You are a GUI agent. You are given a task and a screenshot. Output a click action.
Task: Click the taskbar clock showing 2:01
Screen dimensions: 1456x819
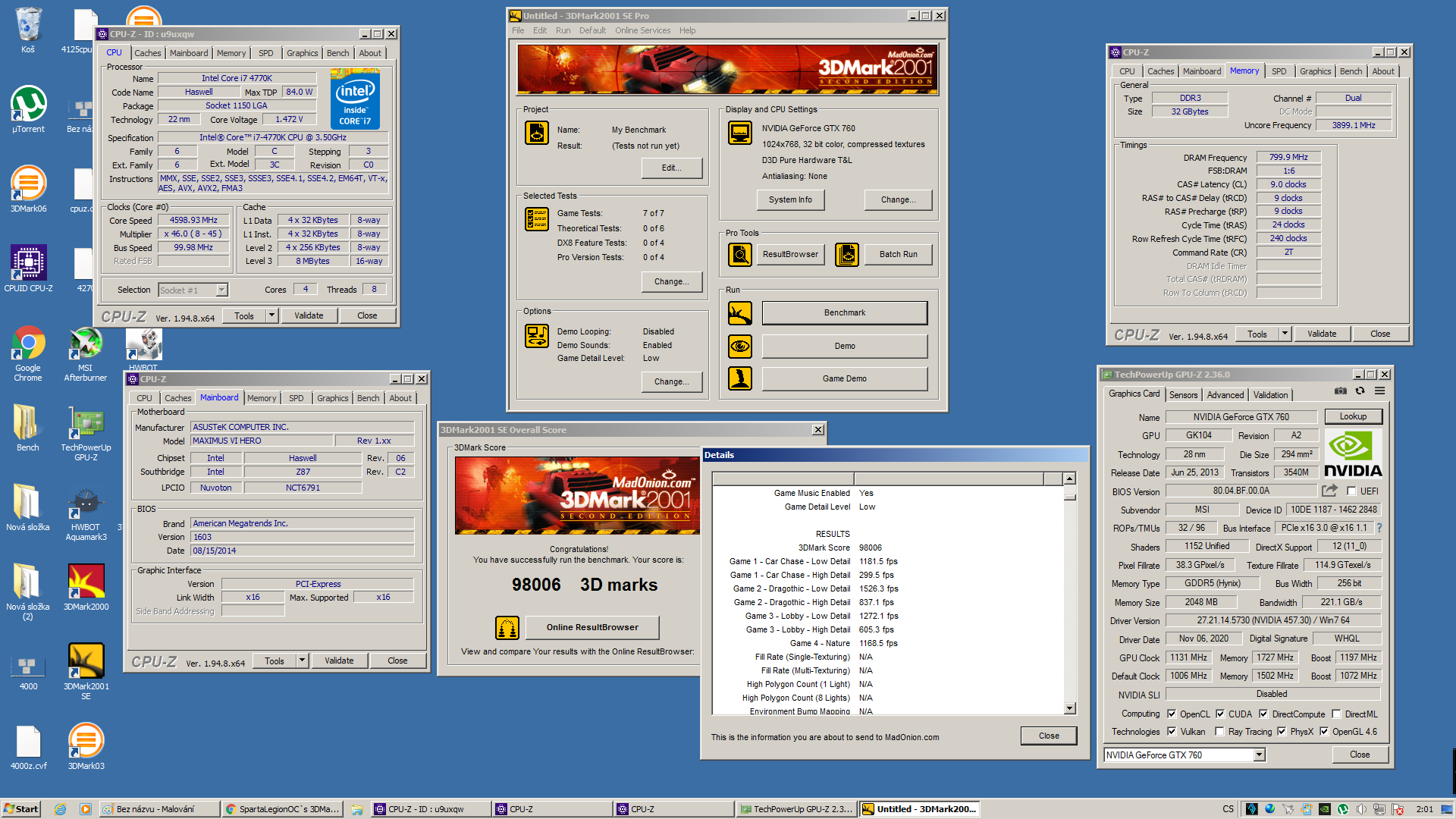pos(1425,809)
